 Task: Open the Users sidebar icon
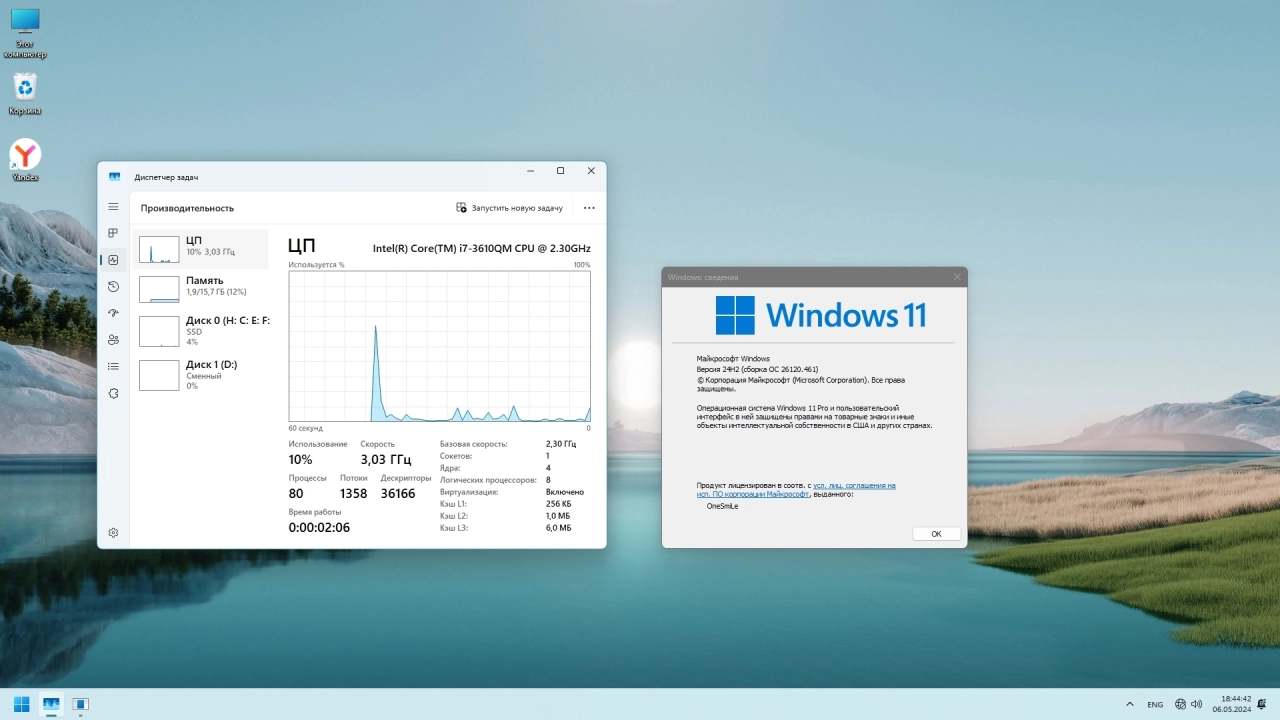113,340
